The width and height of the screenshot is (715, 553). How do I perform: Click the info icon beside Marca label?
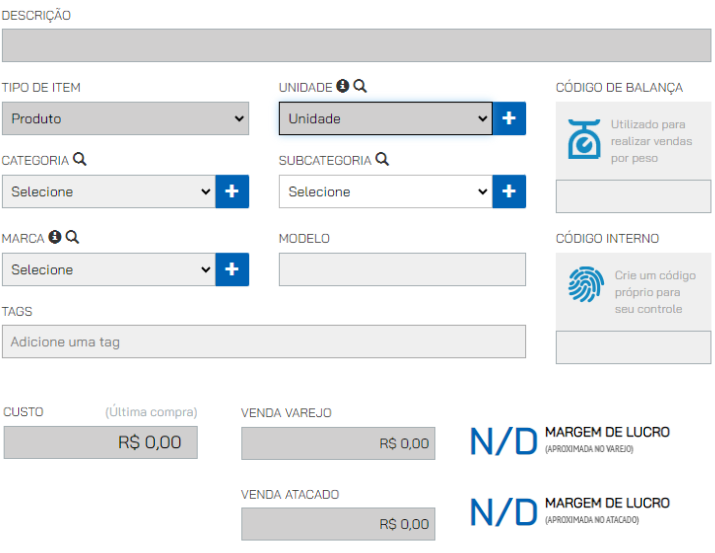point(55,237)
